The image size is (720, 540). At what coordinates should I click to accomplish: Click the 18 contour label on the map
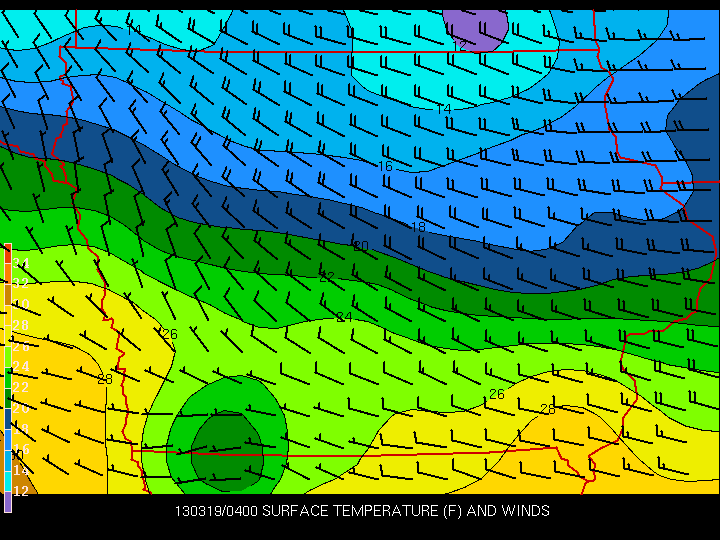click(x=418, y=227)
